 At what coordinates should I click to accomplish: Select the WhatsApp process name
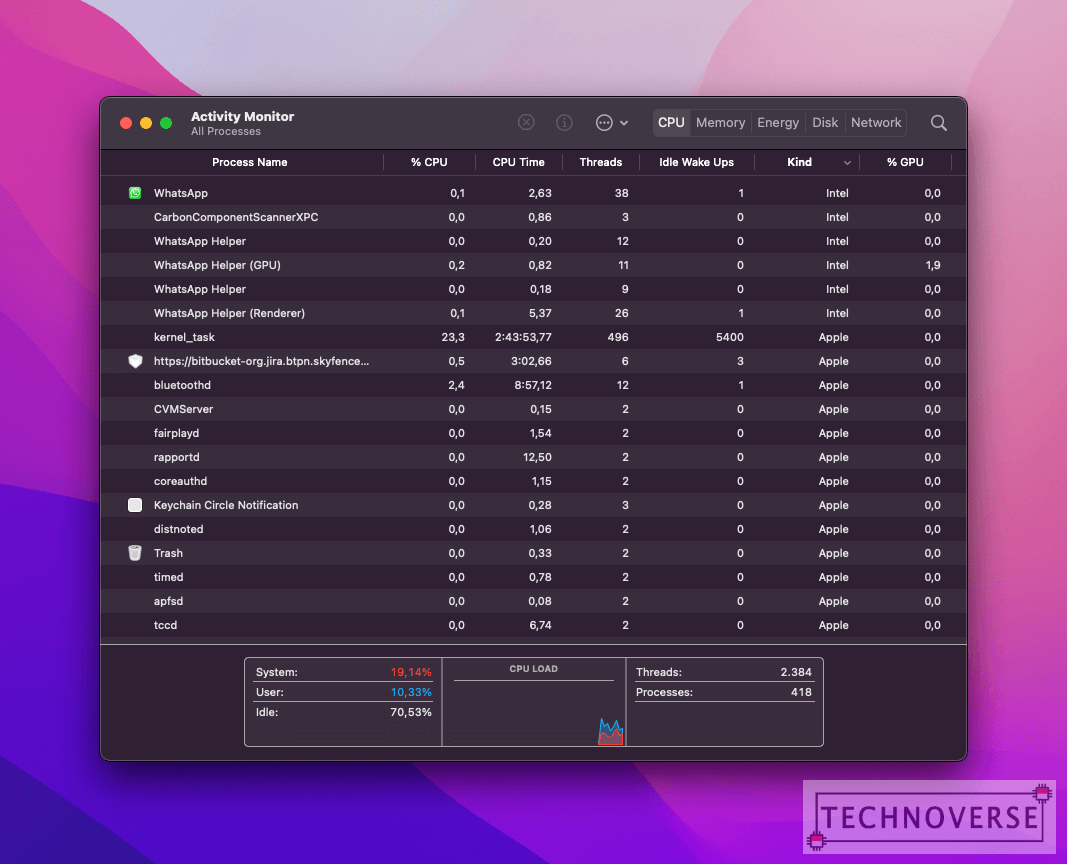pos(180,193)
